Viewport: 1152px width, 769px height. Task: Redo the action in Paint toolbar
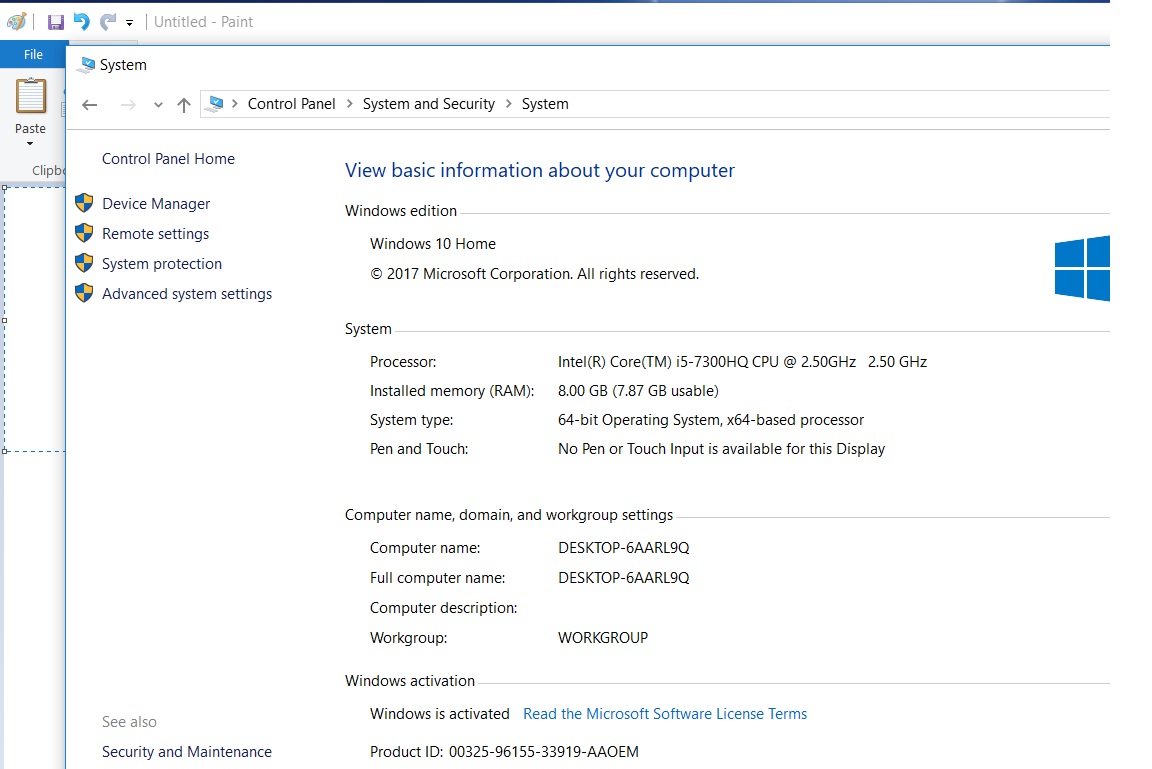[x=108, y=22]
